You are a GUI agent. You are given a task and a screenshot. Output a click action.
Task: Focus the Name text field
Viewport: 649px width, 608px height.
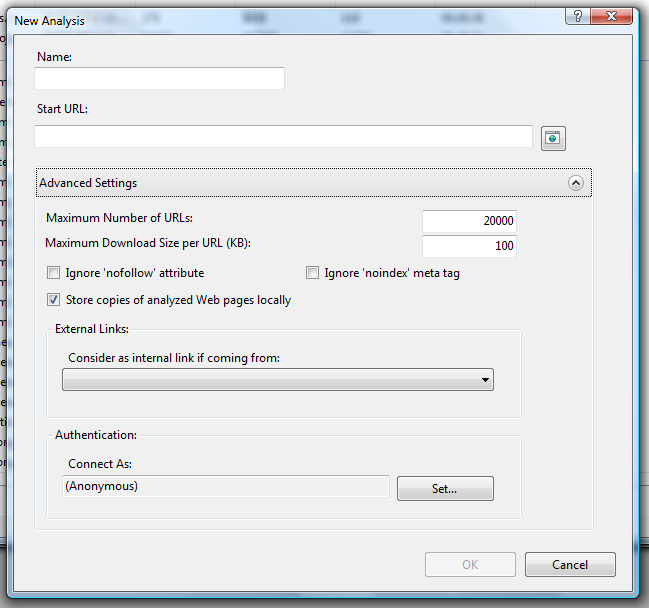pyautogui.click(x=159, y=78)
